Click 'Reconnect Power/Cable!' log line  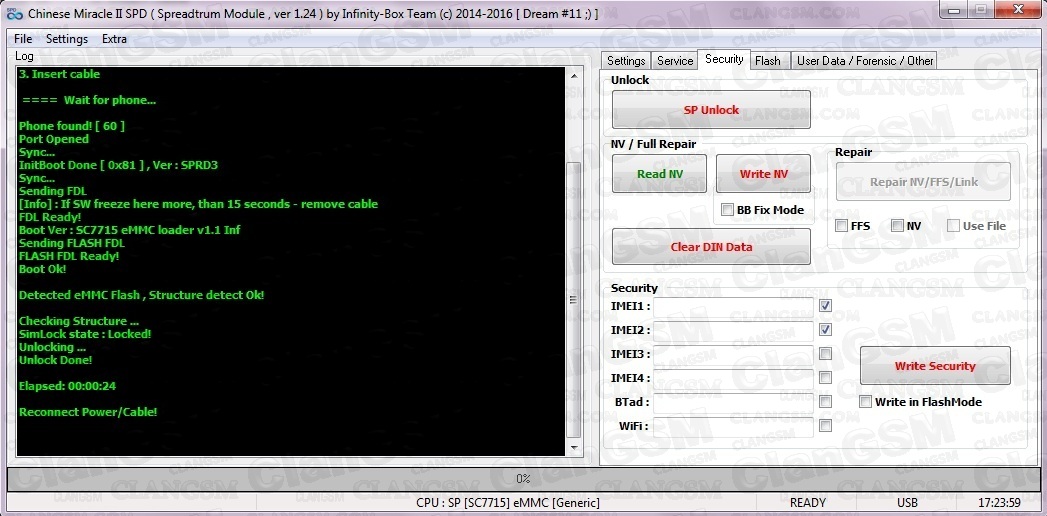coord(88,412)
